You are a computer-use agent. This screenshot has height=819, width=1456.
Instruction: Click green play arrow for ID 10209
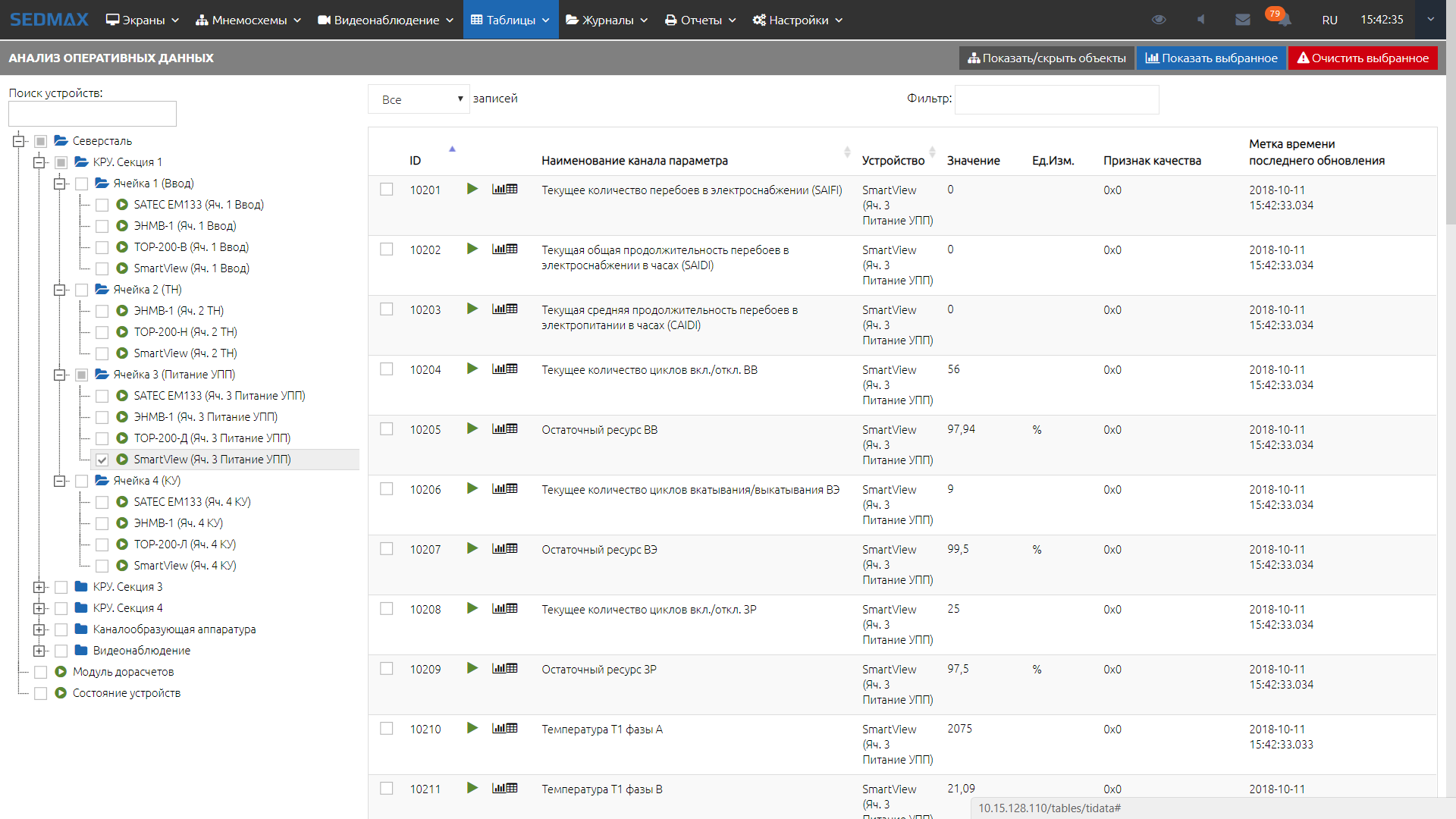[472, 668]
